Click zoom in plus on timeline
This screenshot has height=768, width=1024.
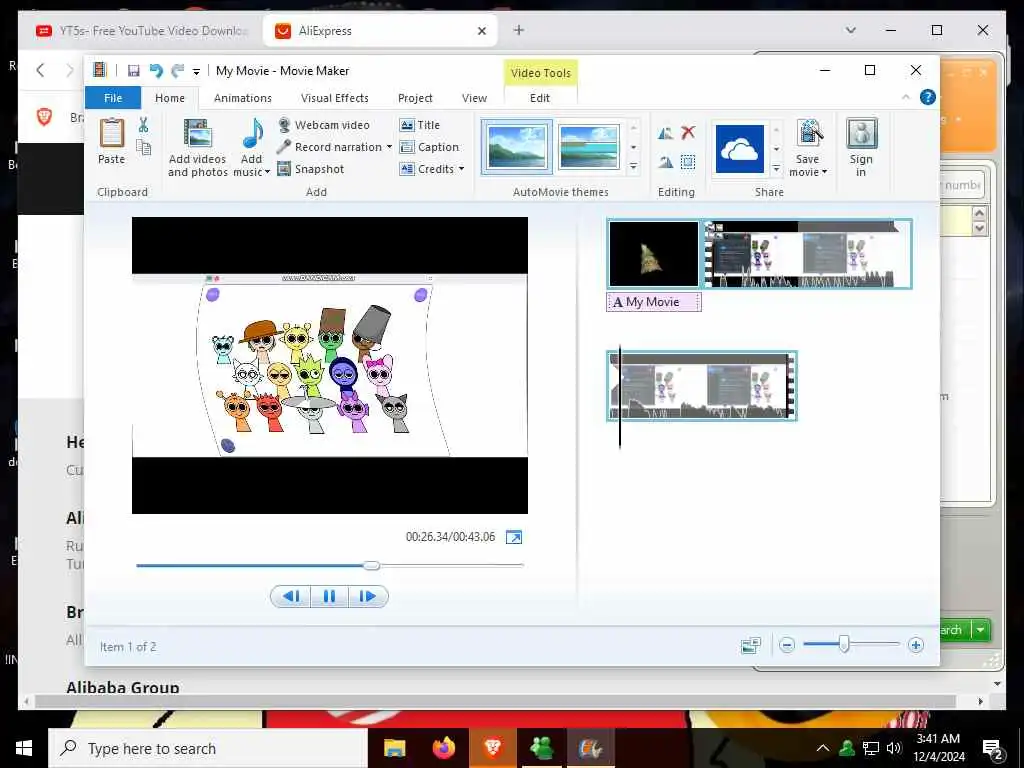pos(916,645)
